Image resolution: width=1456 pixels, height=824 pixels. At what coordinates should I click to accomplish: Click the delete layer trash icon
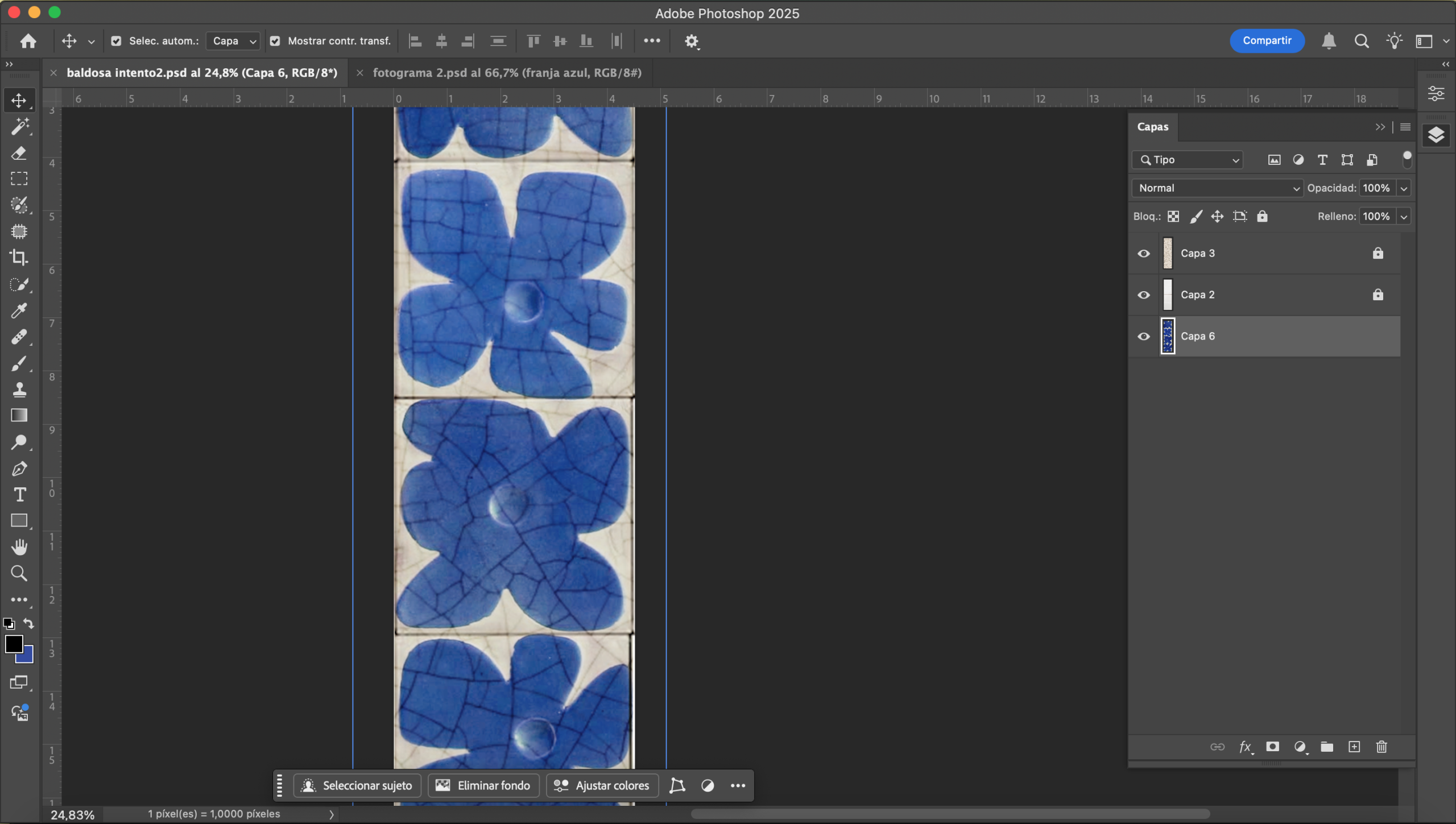(1381, 747)
